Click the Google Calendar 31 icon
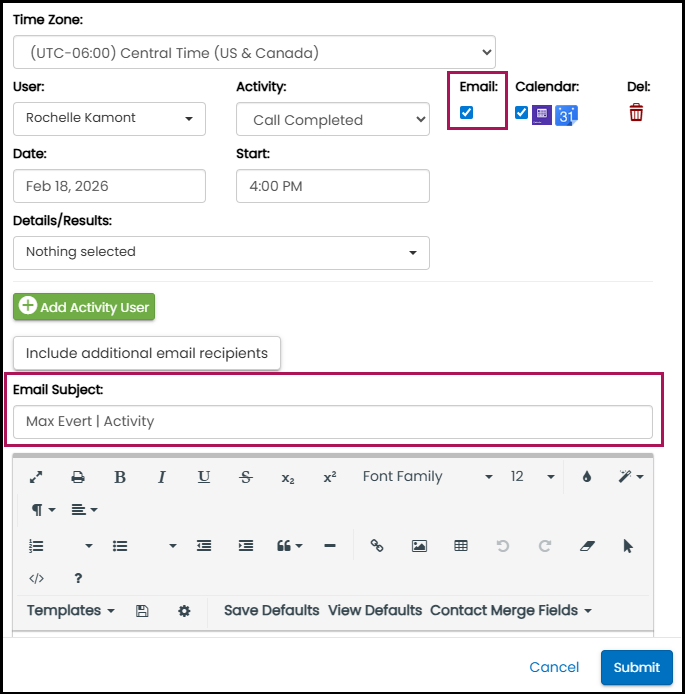This screenshot has width=685, height=694. 566,116
